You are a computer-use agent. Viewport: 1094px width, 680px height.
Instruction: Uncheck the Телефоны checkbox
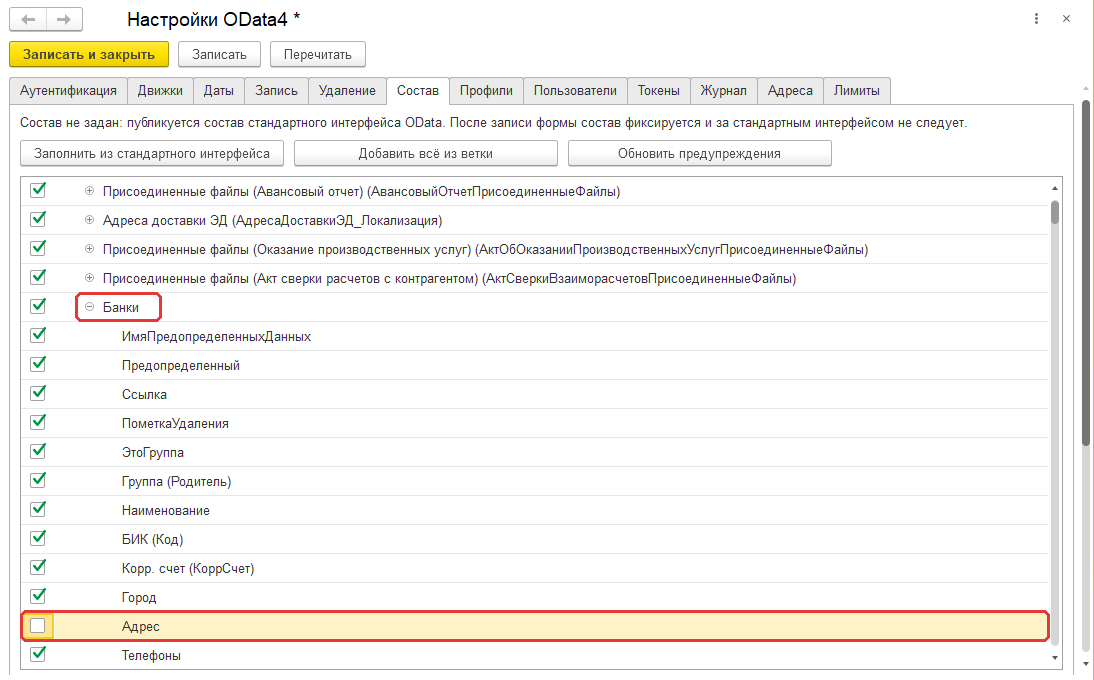coord(38,655)
